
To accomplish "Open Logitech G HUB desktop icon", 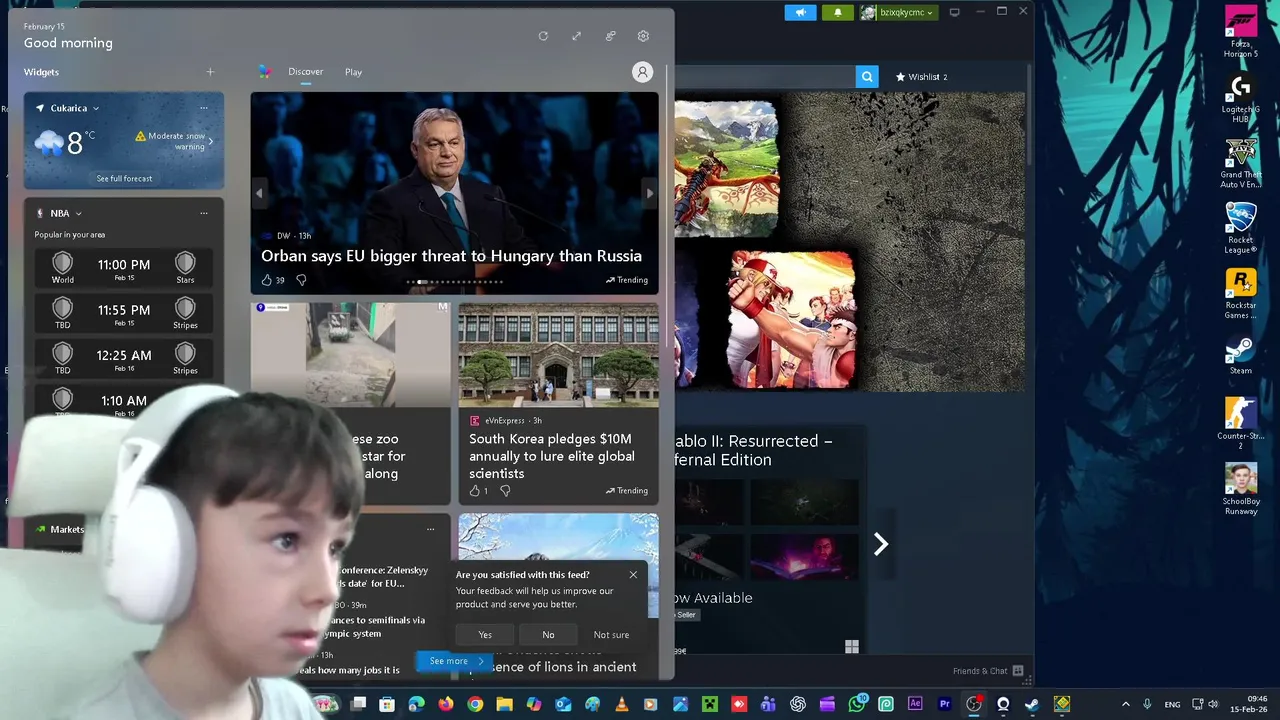I will click(1241, 98).
